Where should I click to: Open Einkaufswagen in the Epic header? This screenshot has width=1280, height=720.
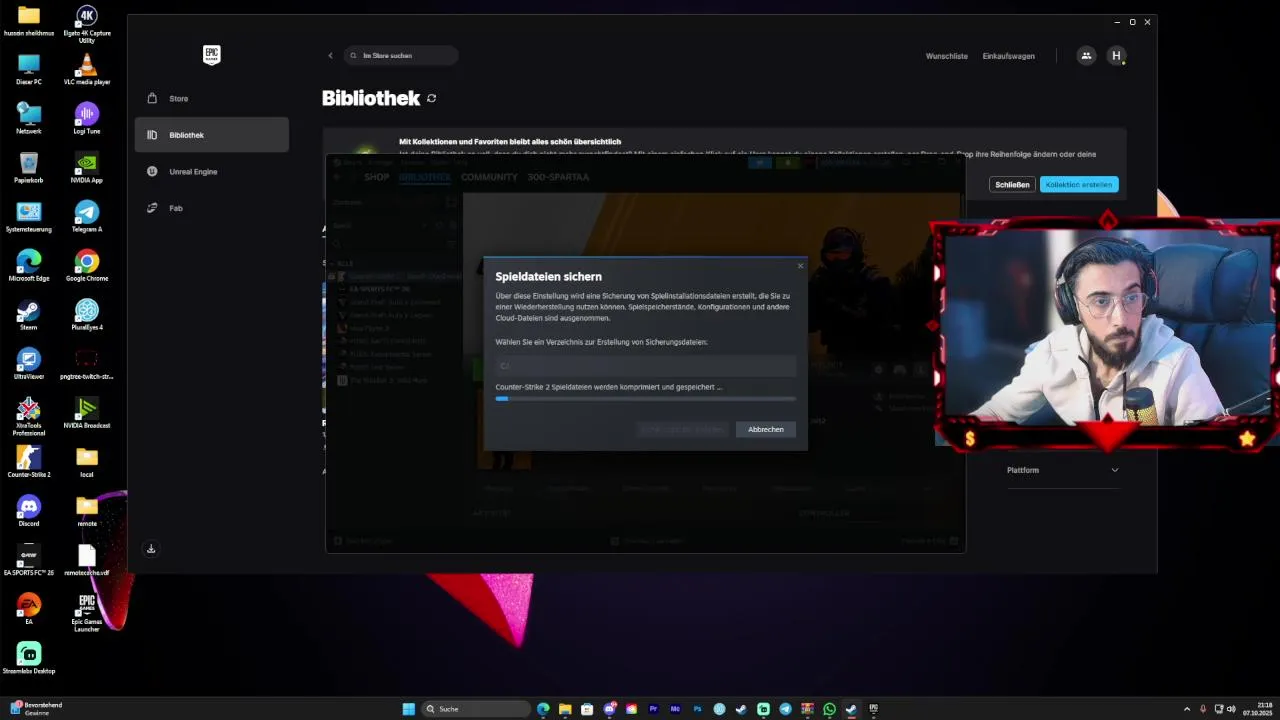click(1008, 56)
